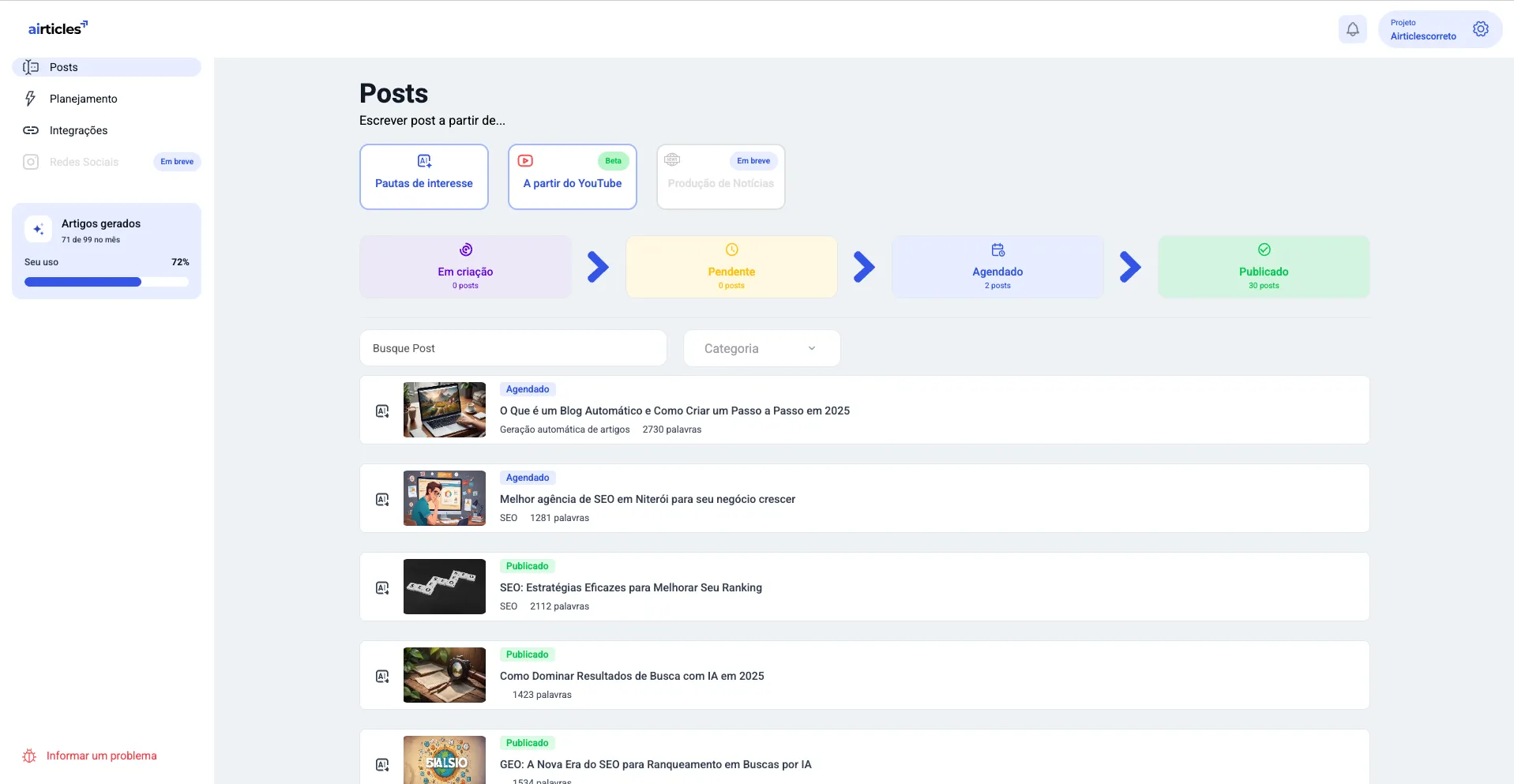Filter by Publicado status
The width and height of the screenshot is (1514, 784).
[x=1264, y=267]
